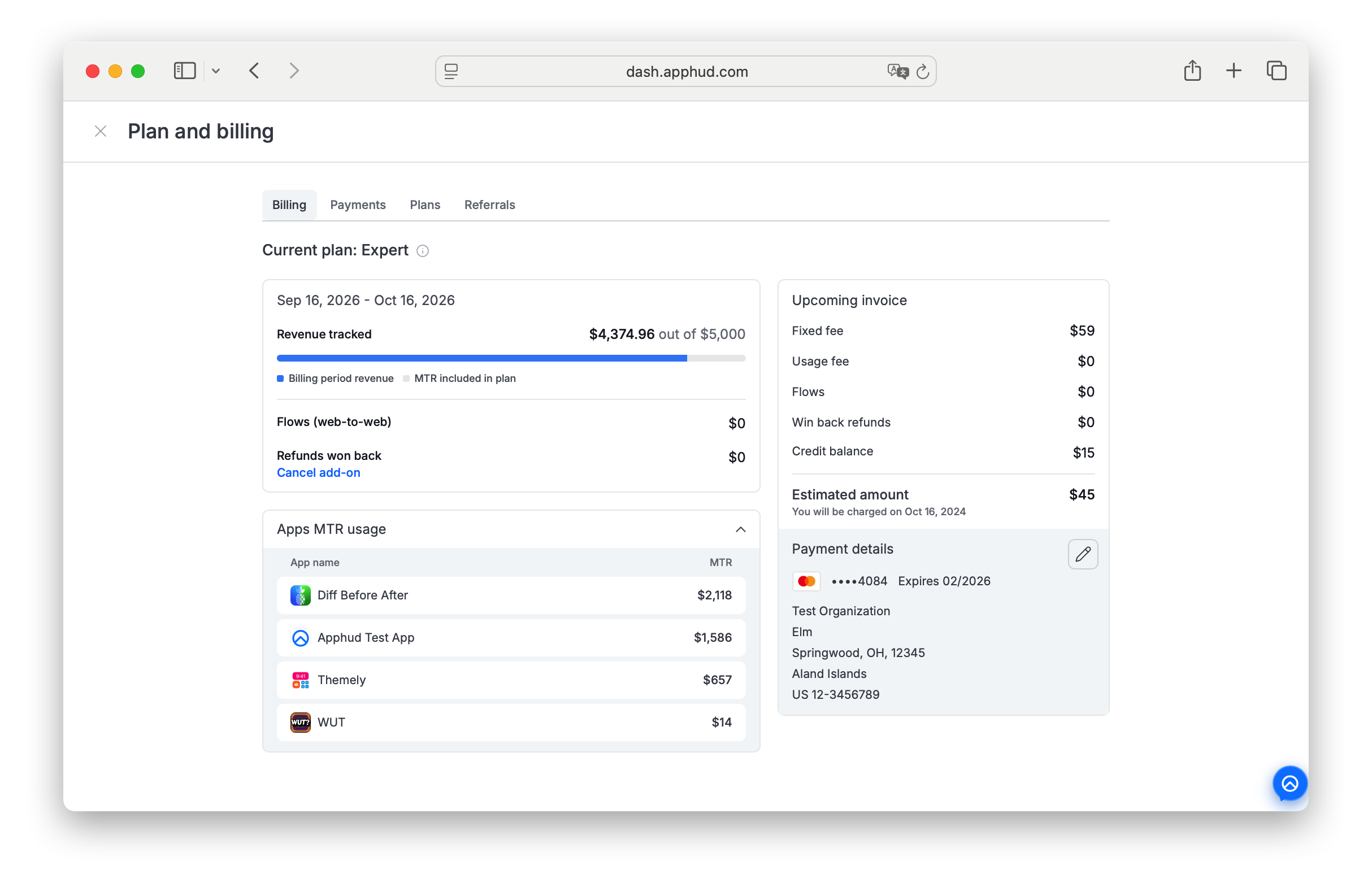Go forward with the forward arrow
The image size is (1372, 896).
(294, 71)
